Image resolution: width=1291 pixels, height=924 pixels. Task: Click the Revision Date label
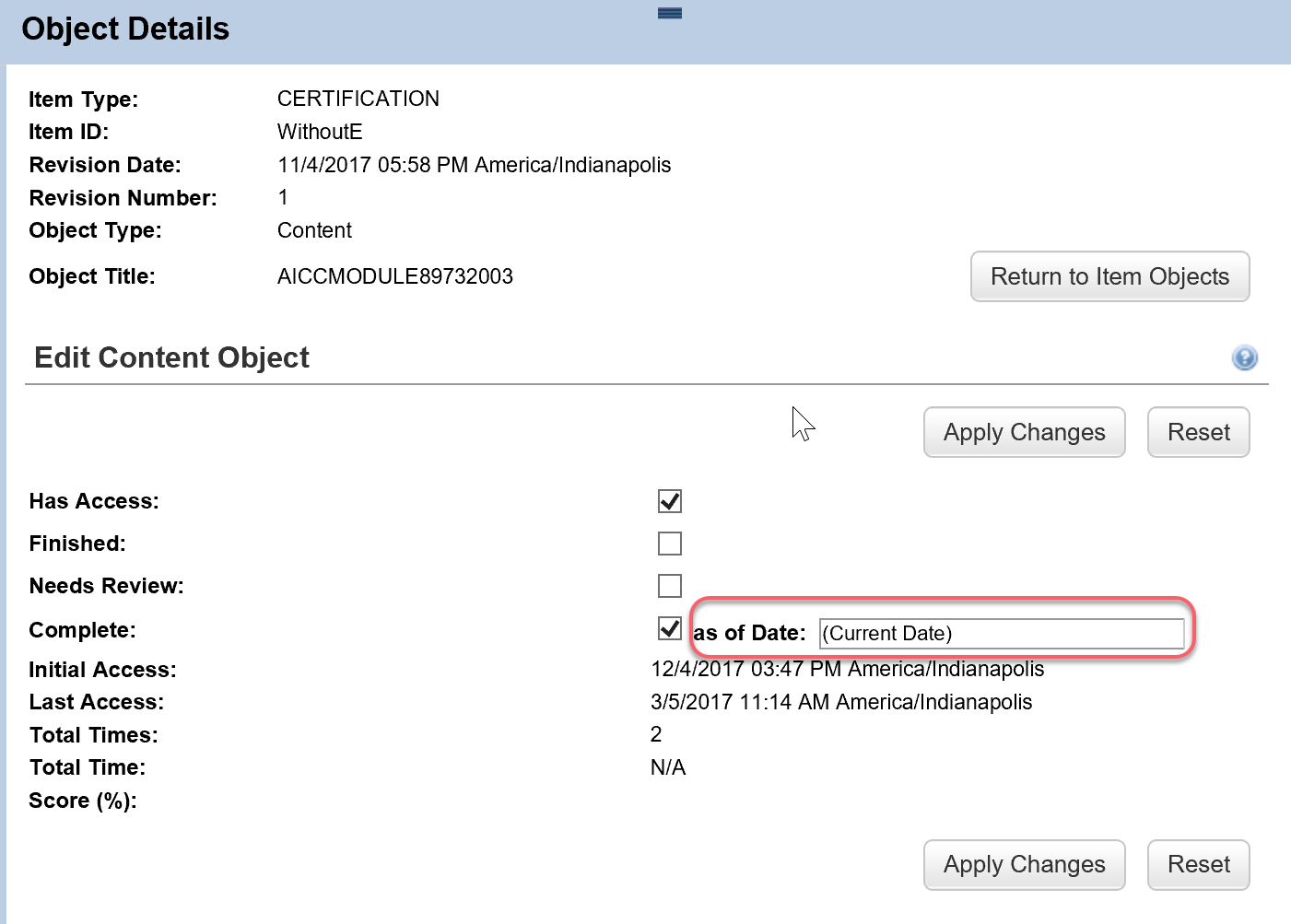(x=105, y=165)
